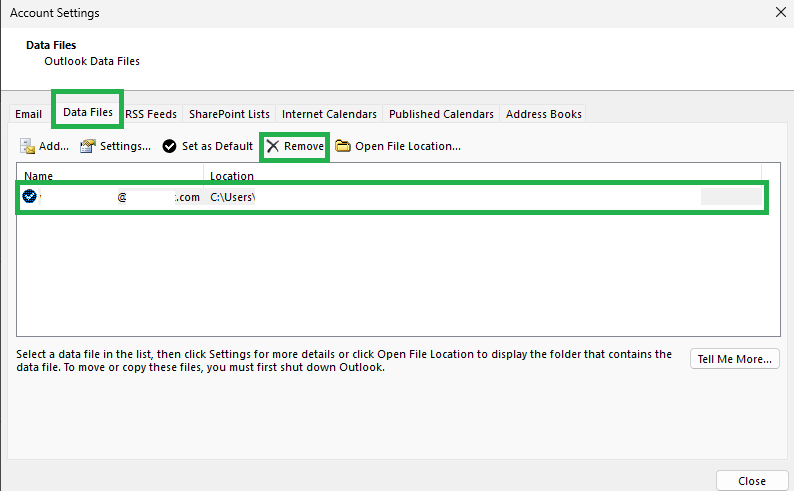Go to SharePoint Lists tab
The image size is (794, 491).
coord(229,114)
